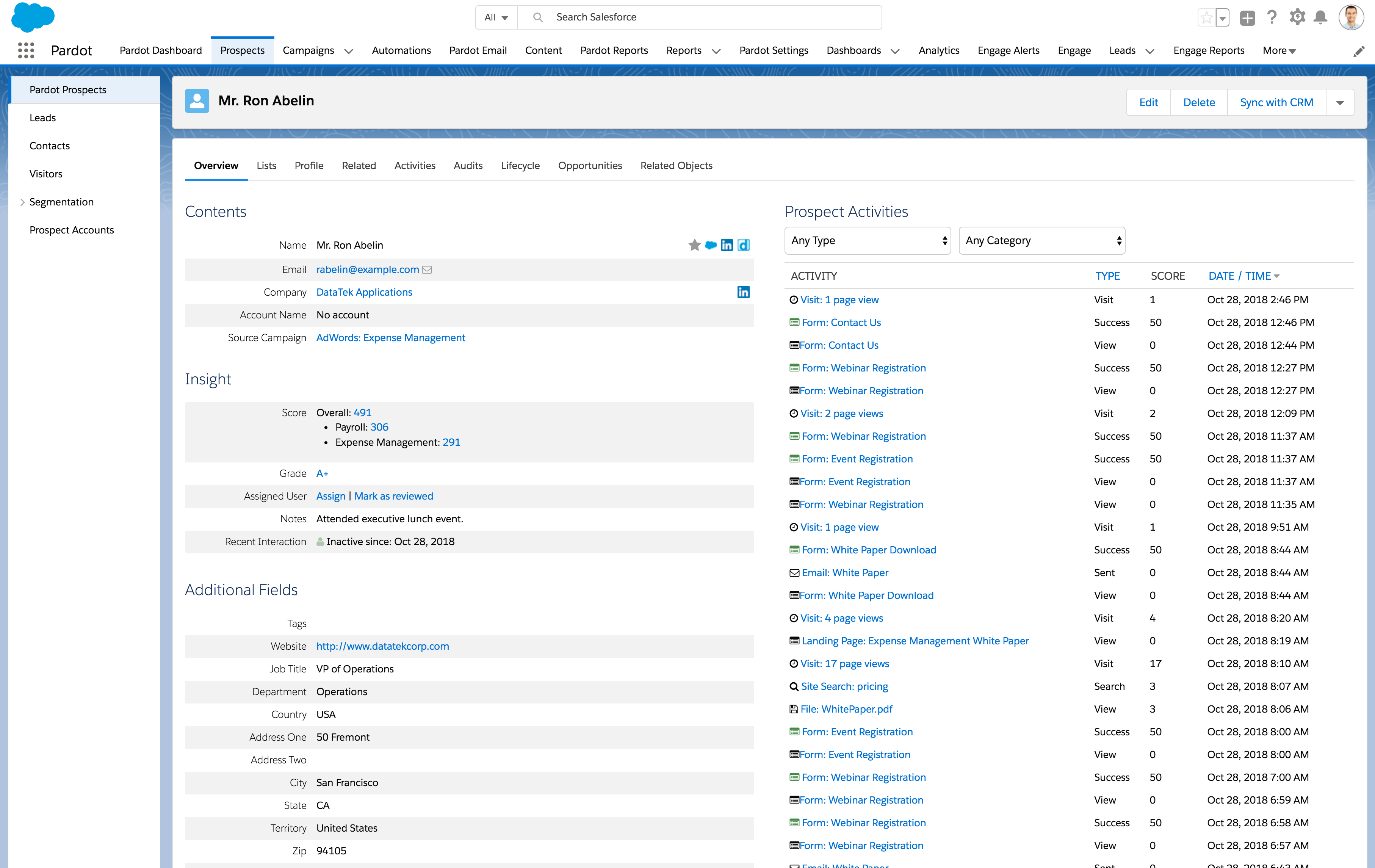Click the LinkedIn icon next to Company
Image resolution: width=1375 pixels, height=868 pixels.
pyautogui.click(x=743, y=292)
